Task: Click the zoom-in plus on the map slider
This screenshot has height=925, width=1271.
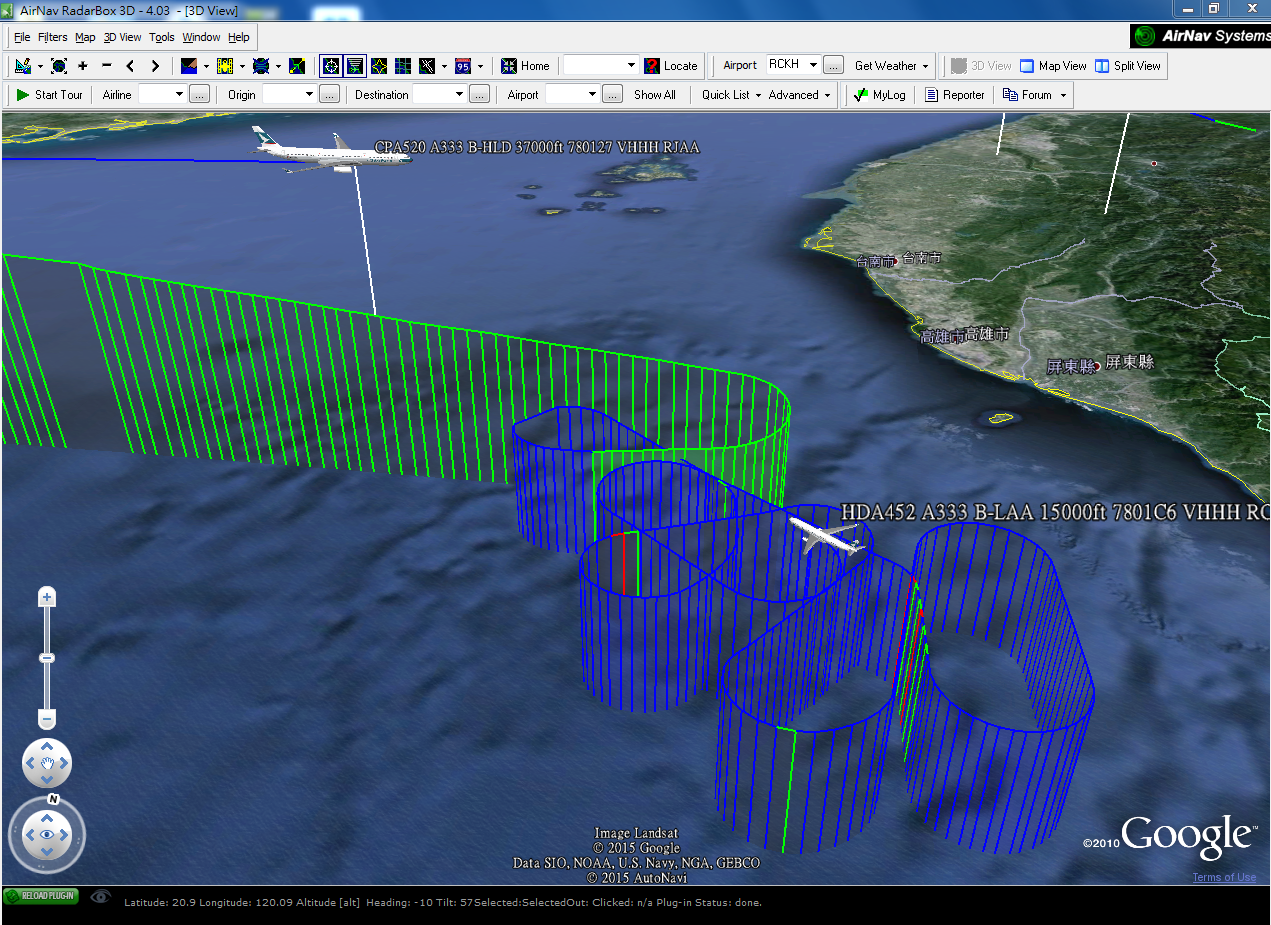Action: click(x=46, y=597)
